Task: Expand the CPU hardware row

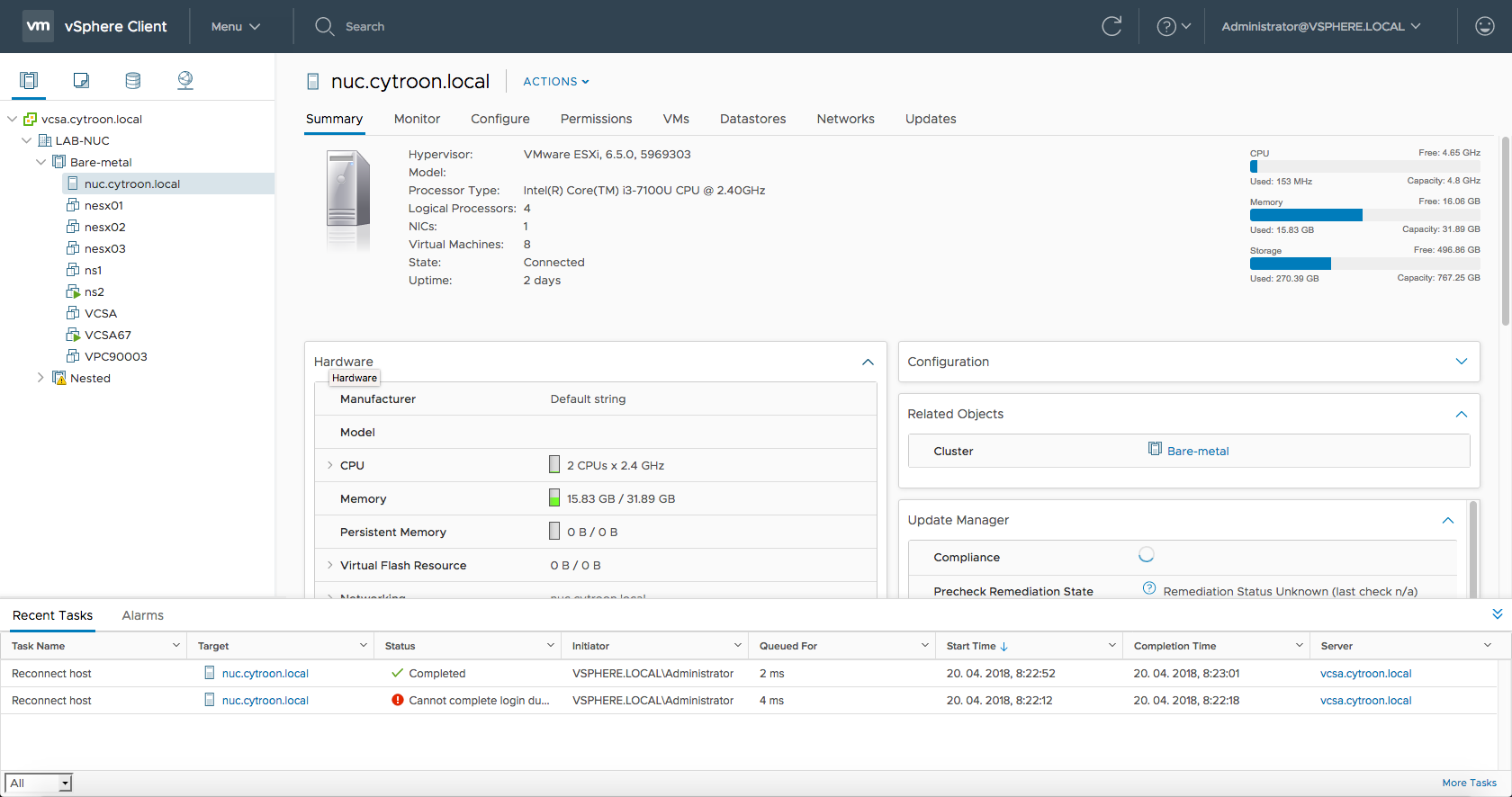Action: tap(330, 465)
